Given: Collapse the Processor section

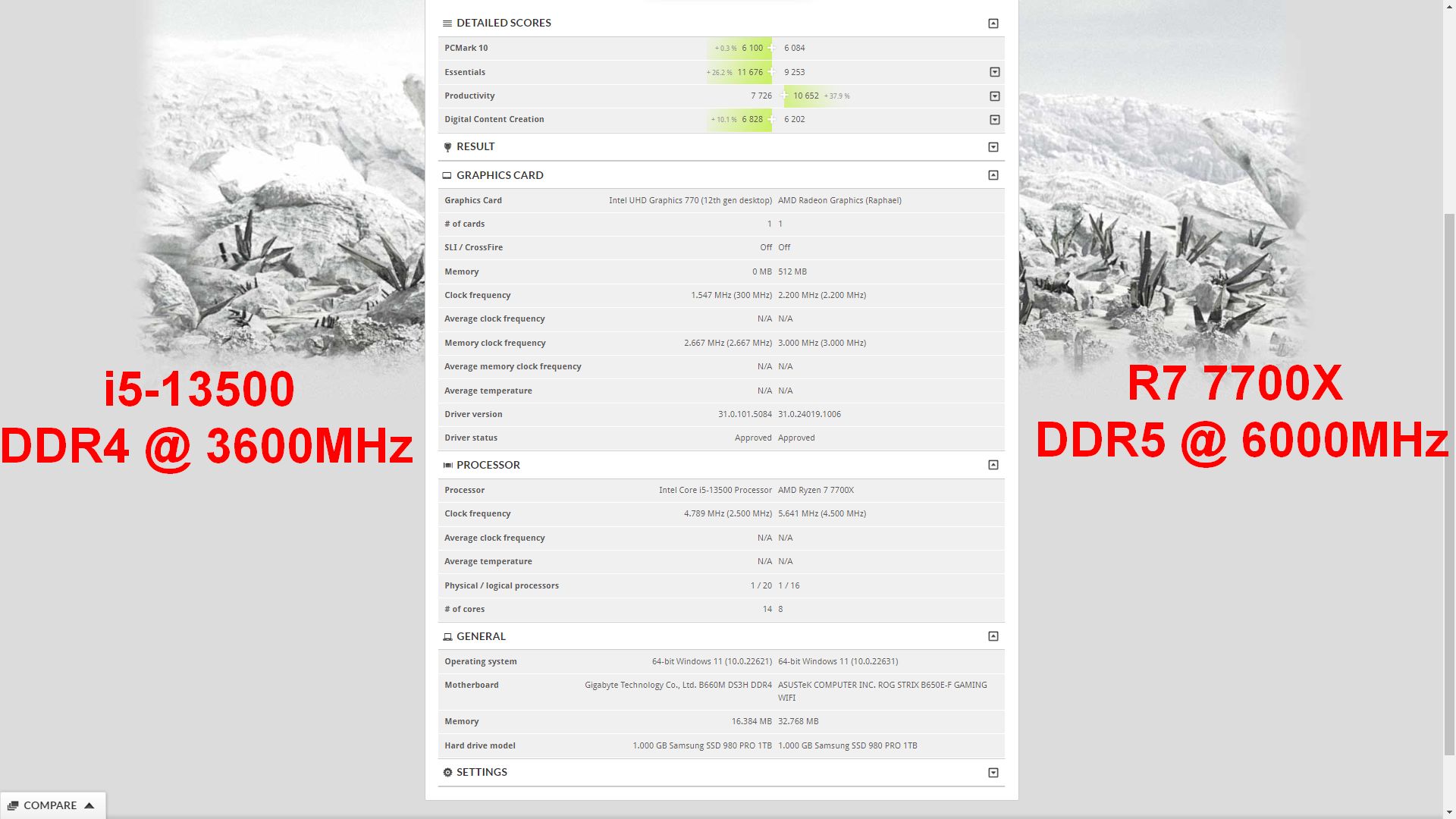Looking at the screenshot, I should point(993,465).
